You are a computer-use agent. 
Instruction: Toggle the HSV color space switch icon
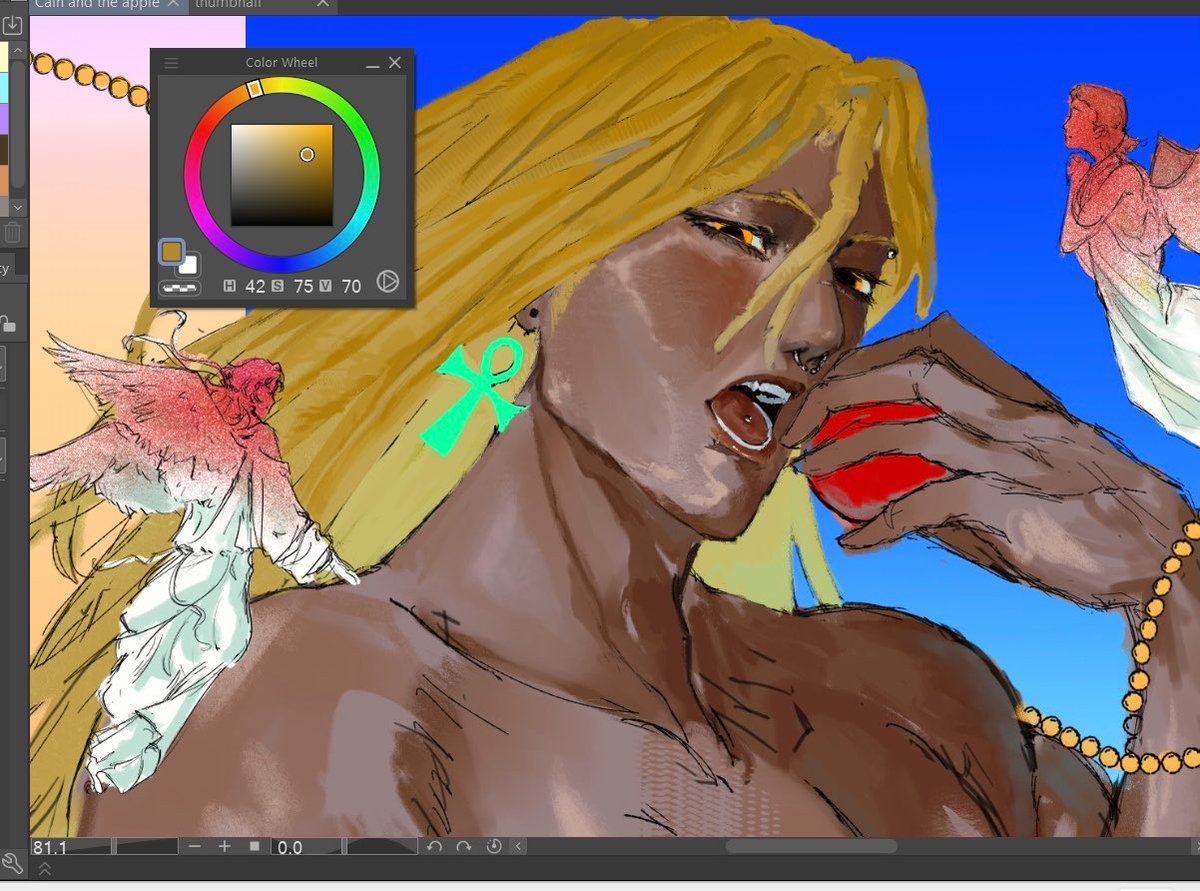coord(387,283)
